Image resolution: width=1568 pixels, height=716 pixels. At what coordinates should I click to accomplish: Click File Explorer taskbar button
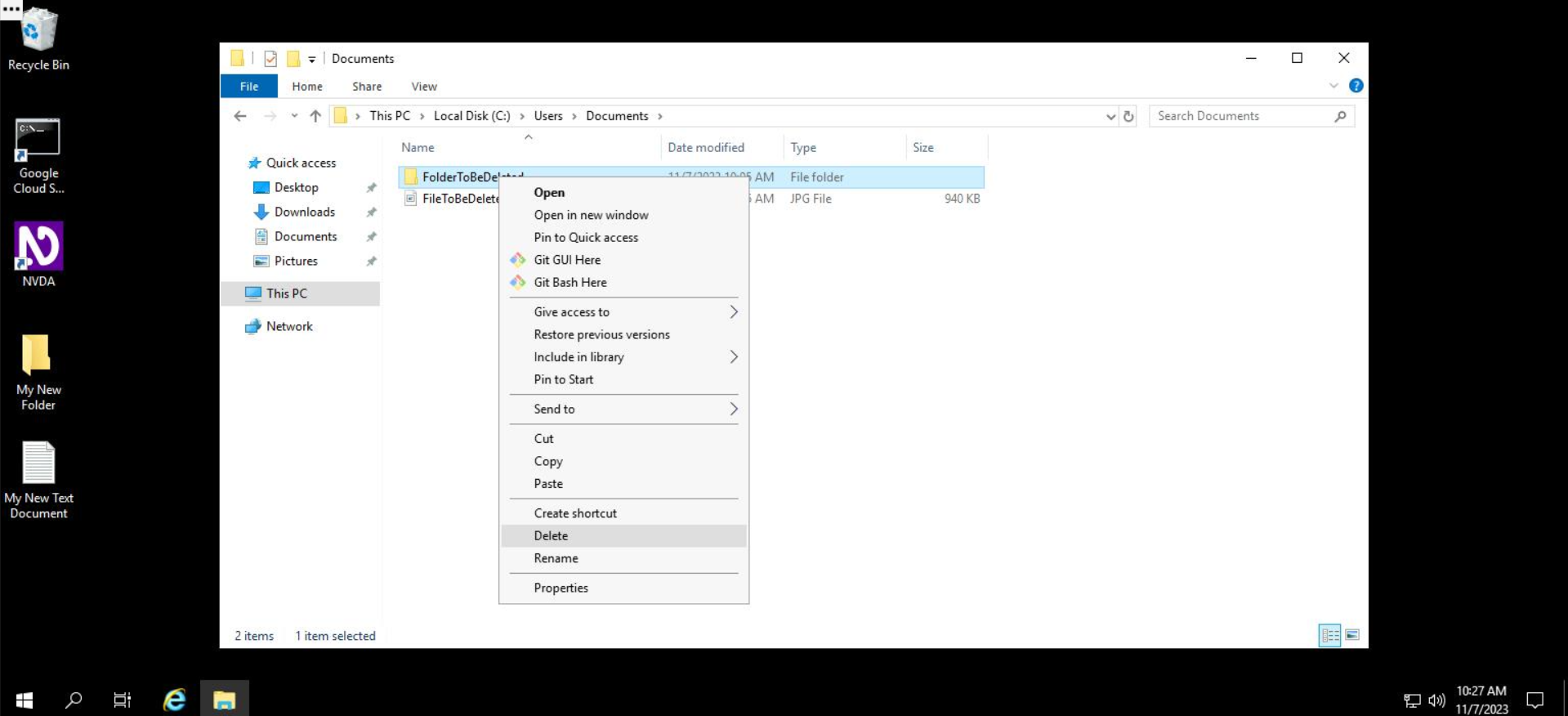(224, 700)
